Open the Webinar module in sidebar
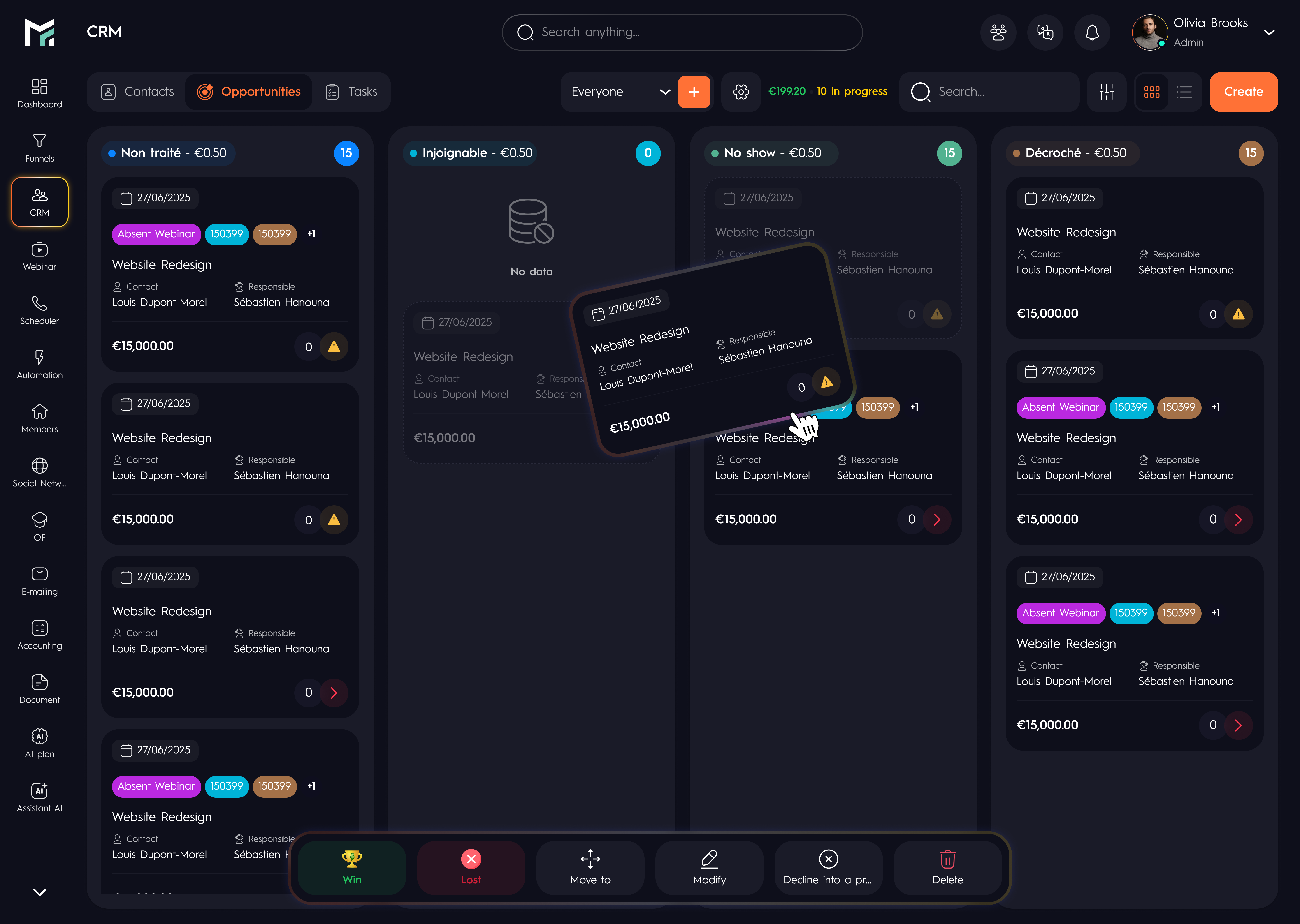The height and width of the screenshot is (924, 1300). pos(39,256)
